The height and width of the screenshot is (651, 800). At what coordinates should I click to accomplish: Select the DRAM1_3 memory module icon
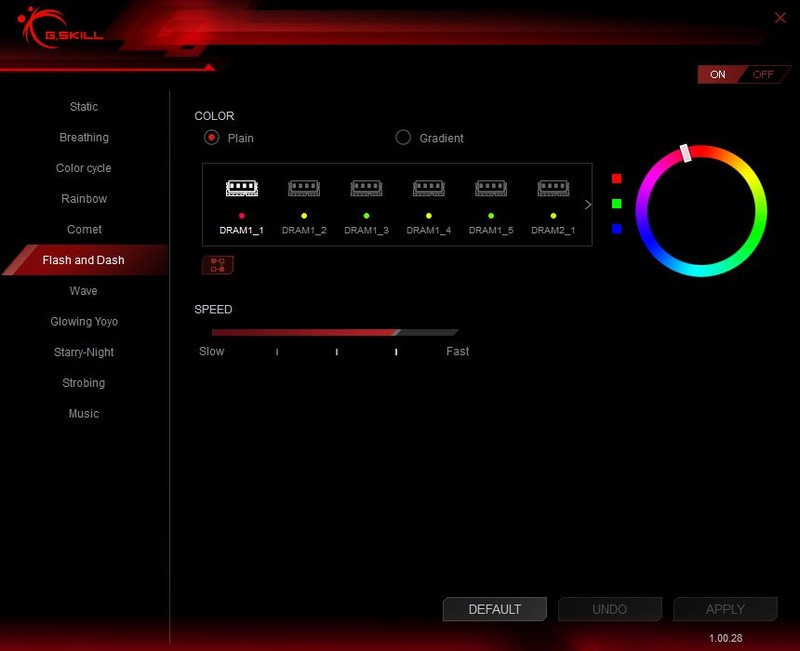(365, 188)
